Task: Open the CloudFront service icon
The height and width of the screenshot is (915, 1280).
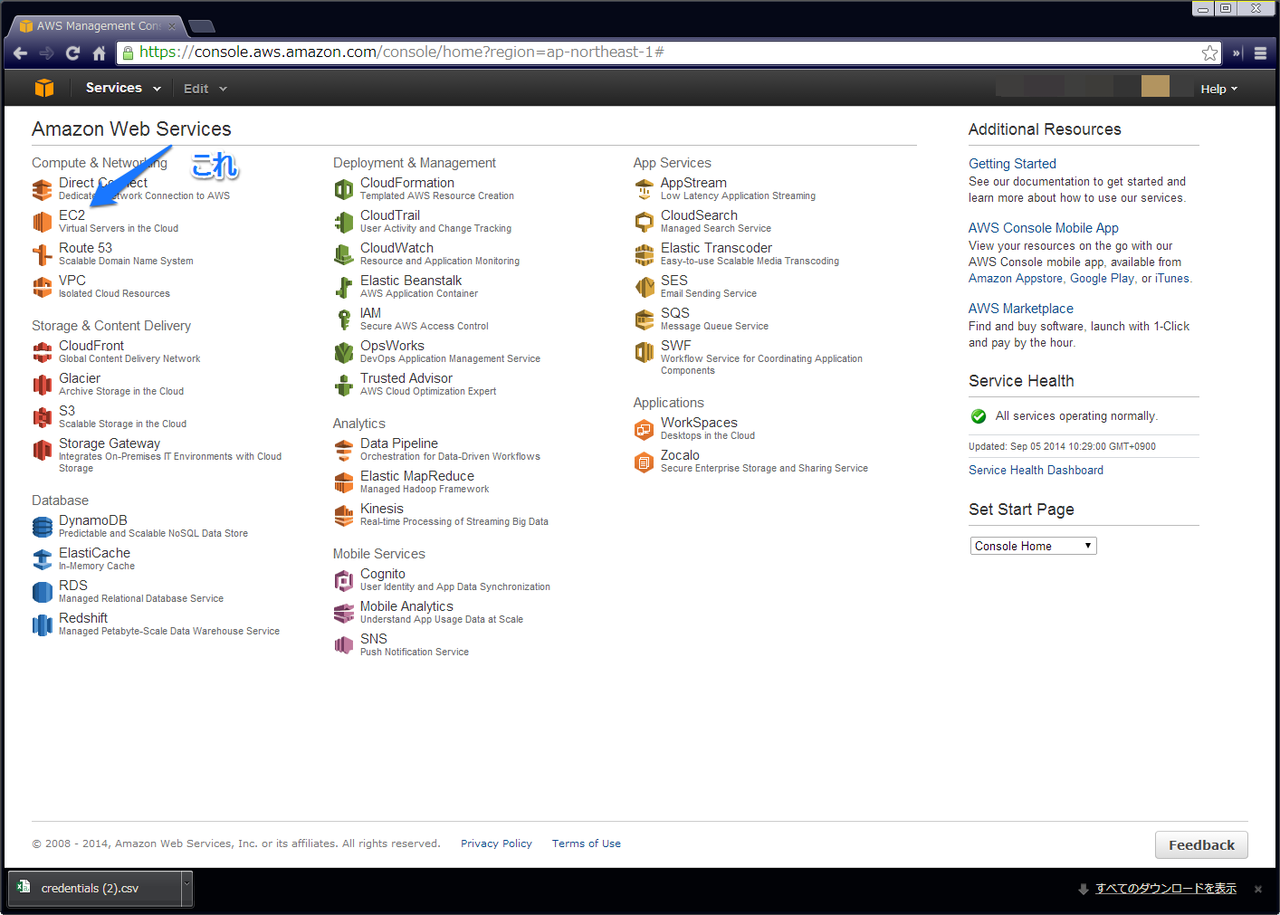Action: tap(42, 352)
